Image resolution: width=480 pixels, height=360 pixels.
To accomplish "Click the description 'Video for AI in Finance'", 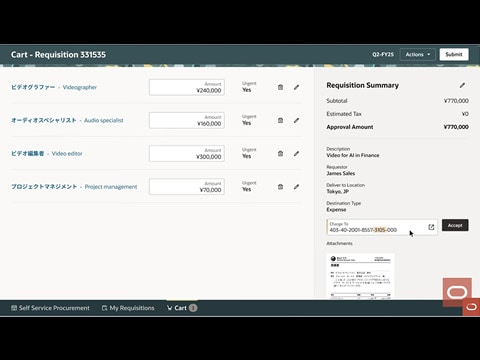I will point(353,155).
